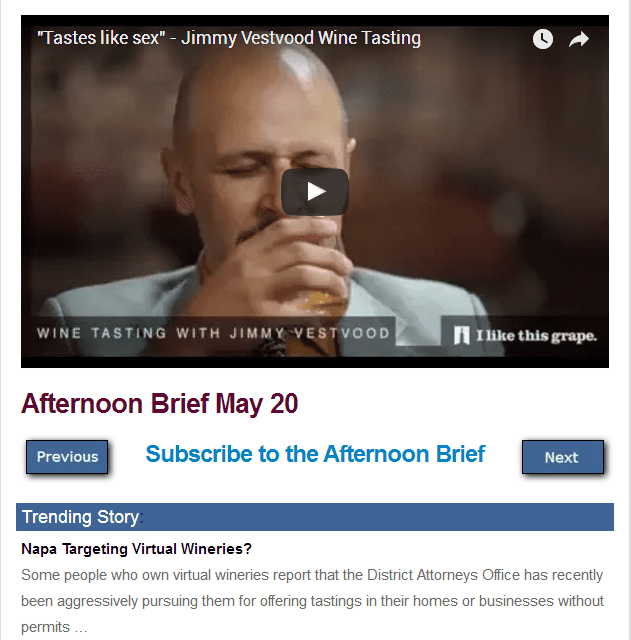631x640 pixels.
Task: Click the "Wine Tasting with Jimmy Vestvood" caption banner
Action: tap(213, 333)
